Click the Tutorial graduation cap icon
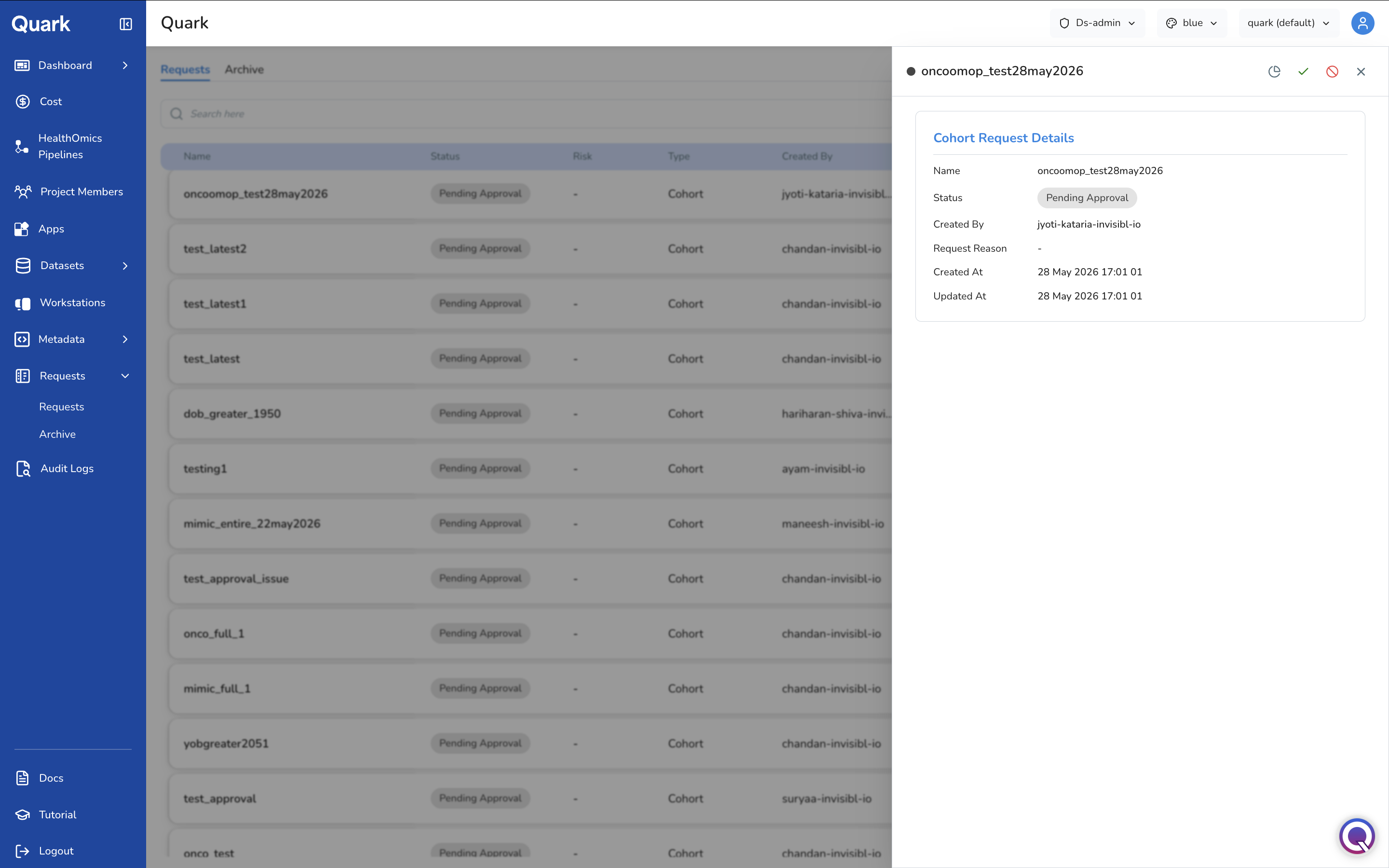Screen dimensions: 1389x868 pos(22,814)
